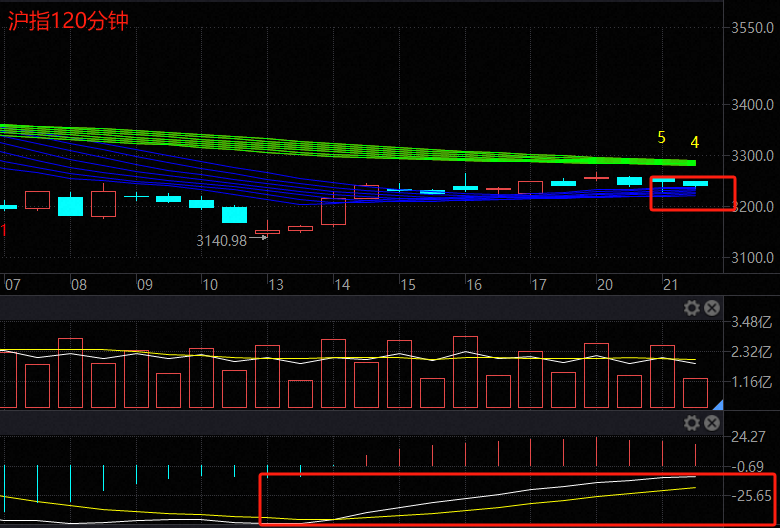
Task: Select date label 13 on time axis
Action: (x=276, y=285)
